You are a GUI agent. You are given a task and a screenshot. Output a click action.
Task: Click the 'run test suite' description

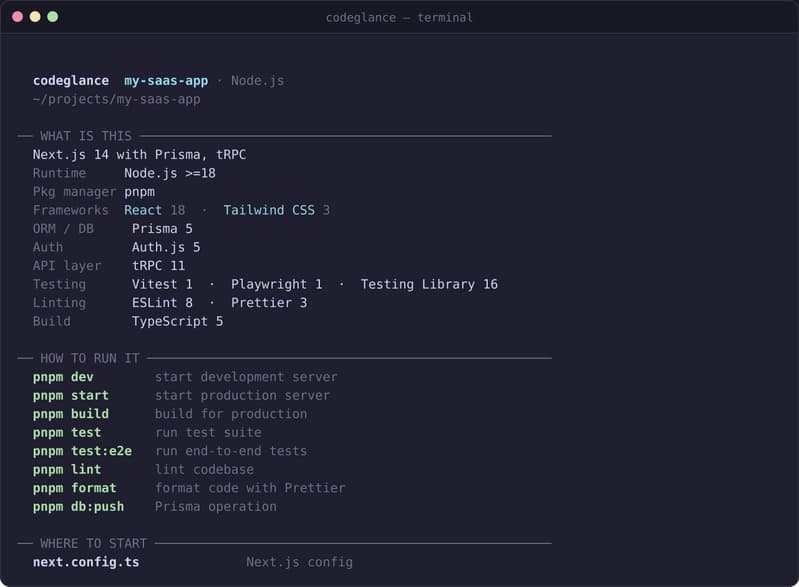tap(208, 433)
